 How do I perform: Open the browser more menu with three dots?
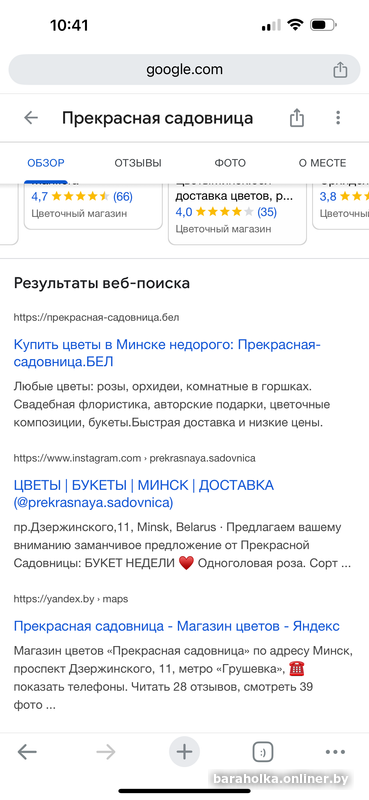(x=335, y=752)
